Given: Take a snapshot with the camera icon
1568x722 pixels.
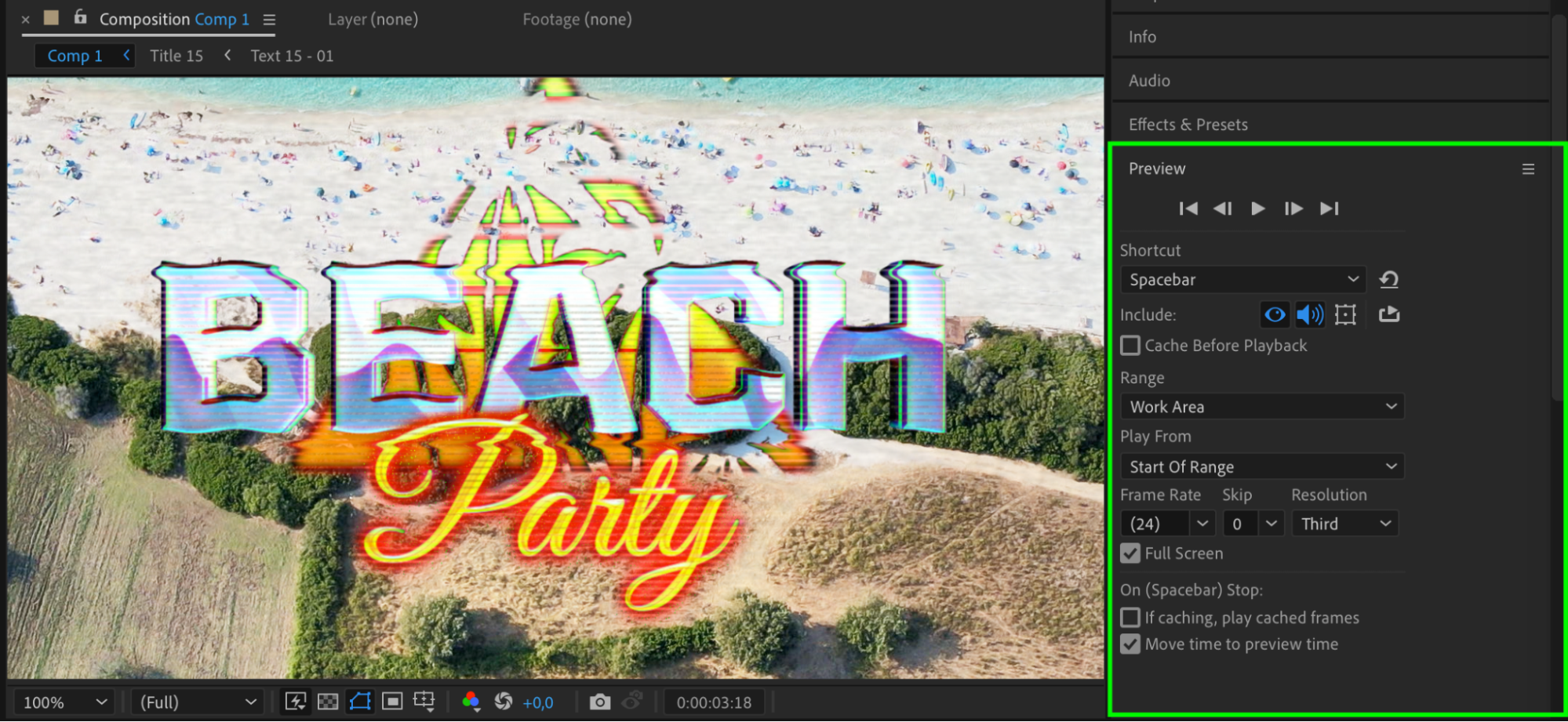Looking at the screenshot, I should point(600,702).
